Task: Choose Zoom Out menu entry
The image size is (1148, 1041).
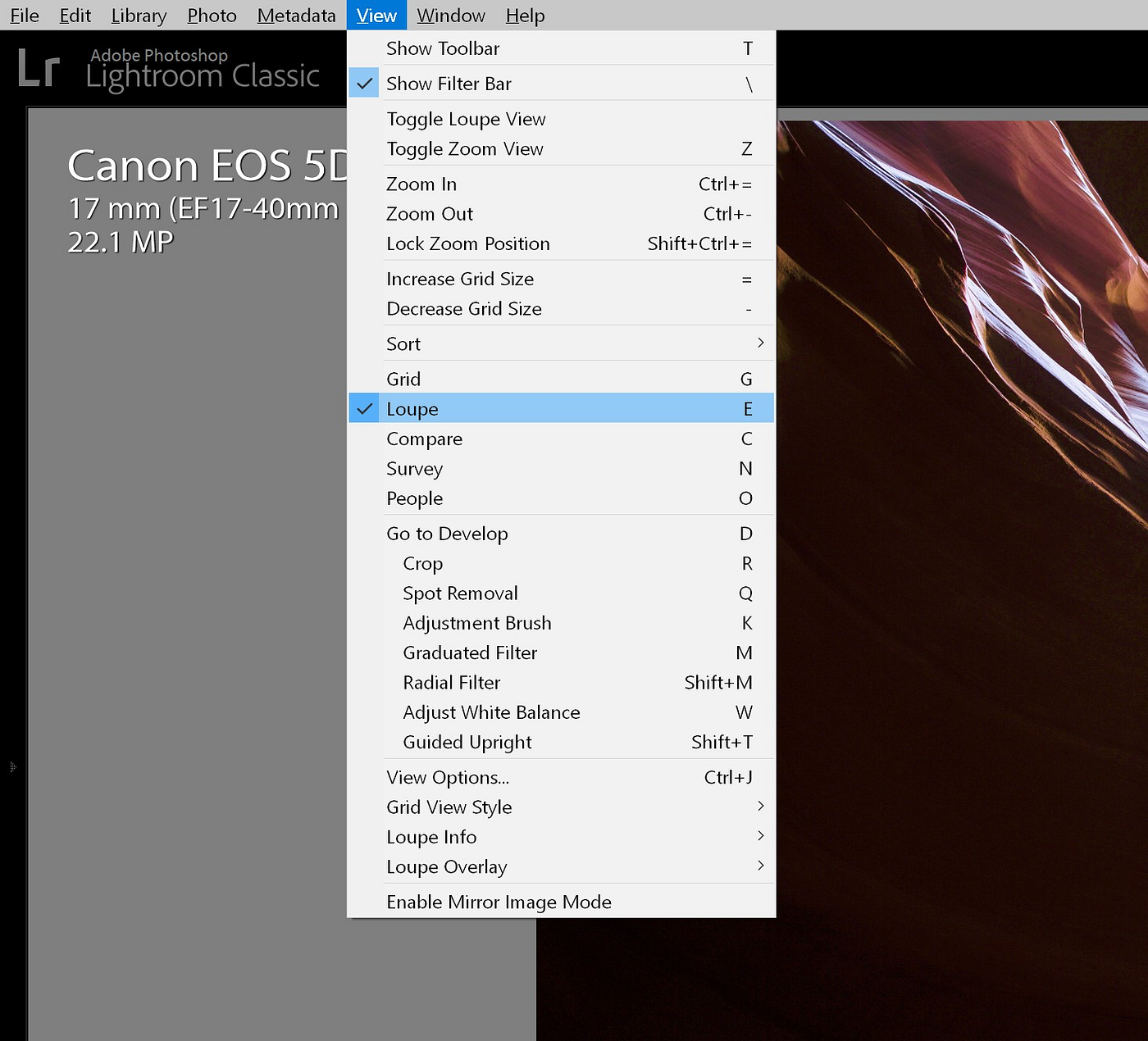Action: pyautogui.click(x=562, y=214)
